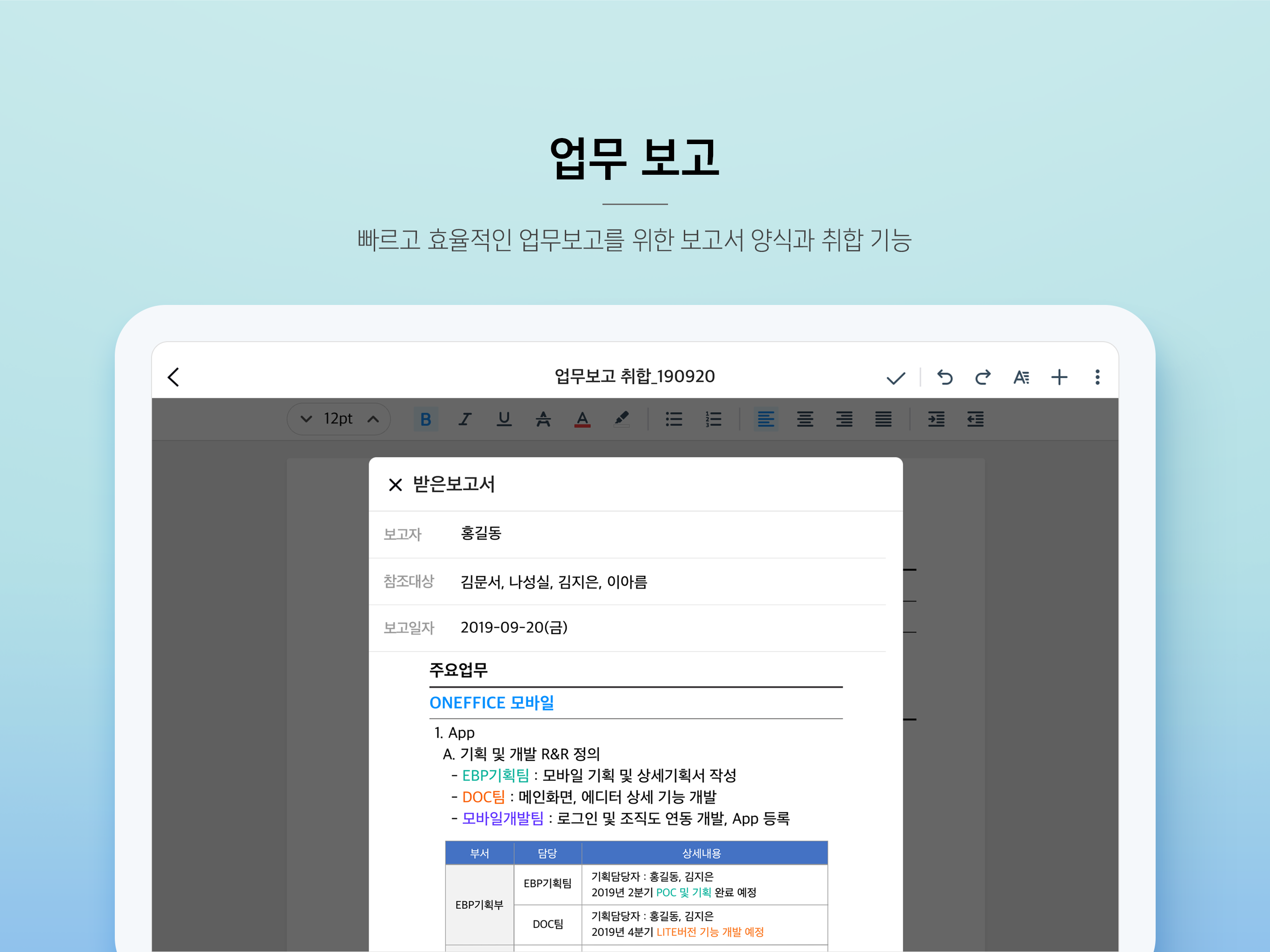The width and height of the screenshot is (1270, 952).
Task: Select the green EBP기획팀 text
Action: (x=496, y=776)
